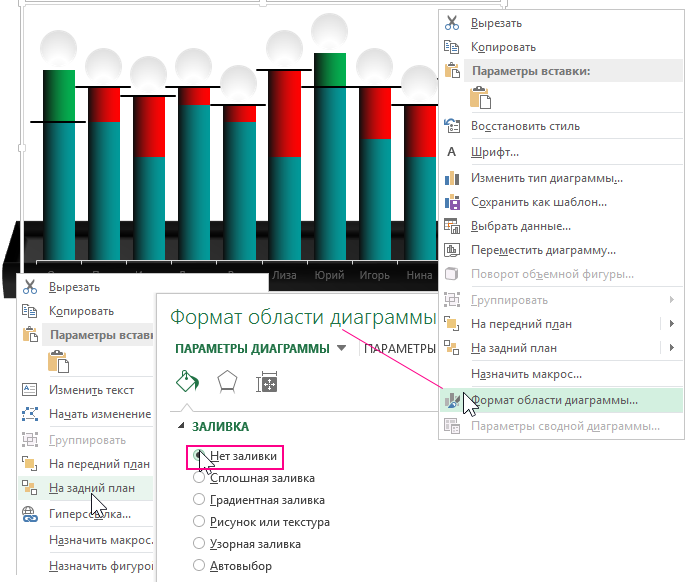Screen dimensions: 685x582
Task: Expand the На передний план submenu arrow
Action: pos(671,323)
